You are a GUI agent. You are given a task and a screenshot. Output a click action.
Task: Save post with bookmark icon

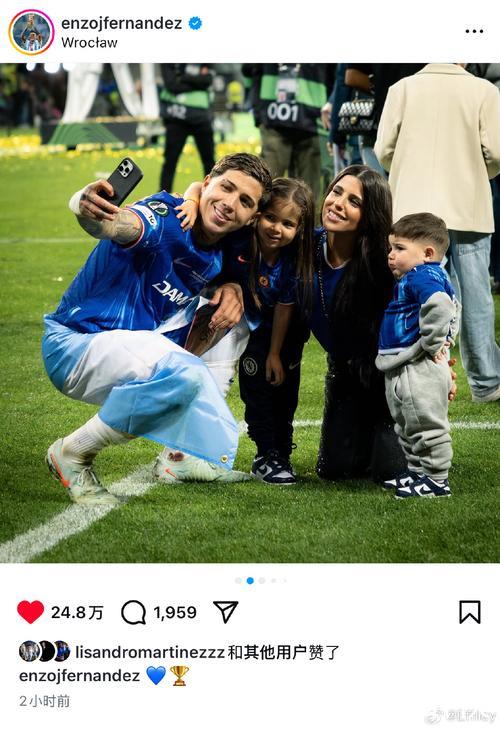point(470,612)
